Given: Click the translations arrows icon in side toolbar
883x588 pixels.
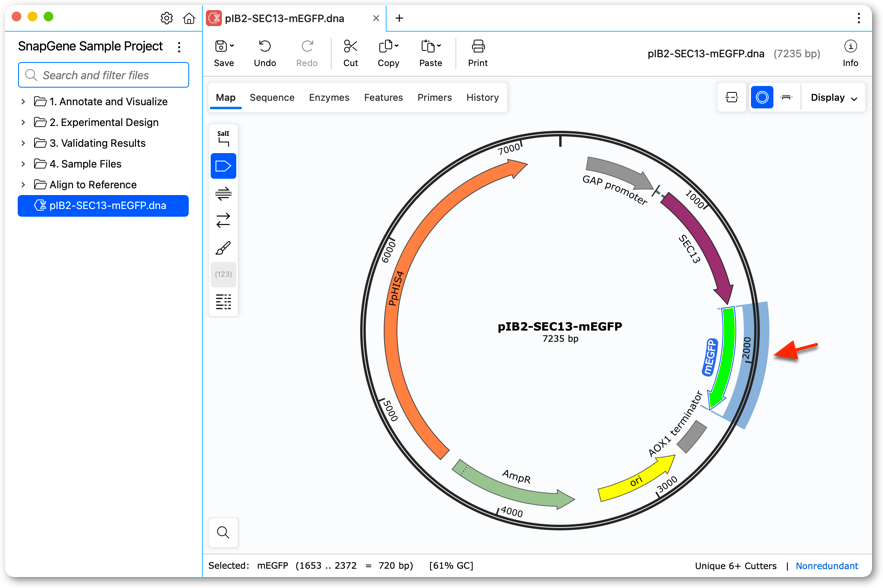Looking at the screenshot, I should (x=224, y=220).
